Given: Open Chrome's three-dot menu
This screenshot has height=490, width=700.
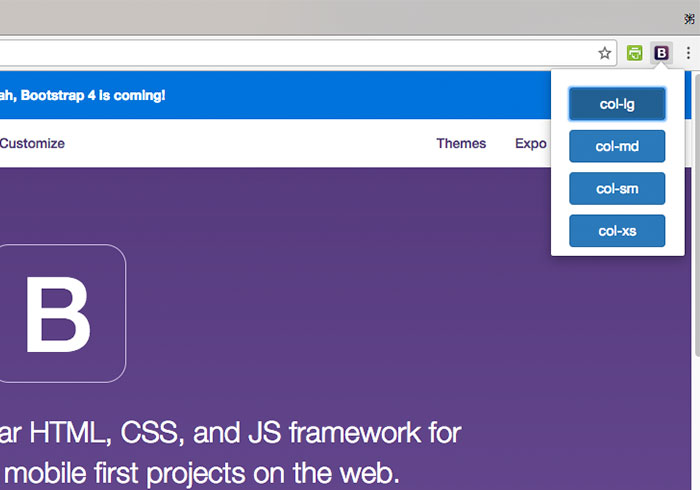Looking at the screenshot, I should (688, 53).
